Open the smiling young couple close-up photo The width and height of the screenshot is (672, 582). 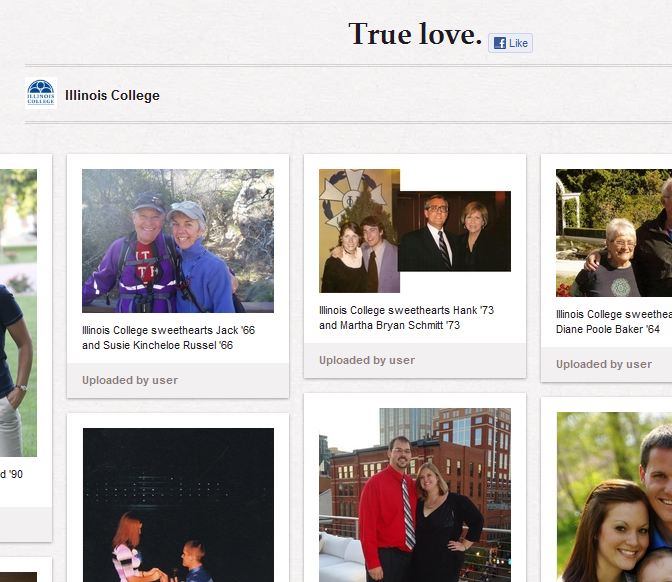pos(614,497)
